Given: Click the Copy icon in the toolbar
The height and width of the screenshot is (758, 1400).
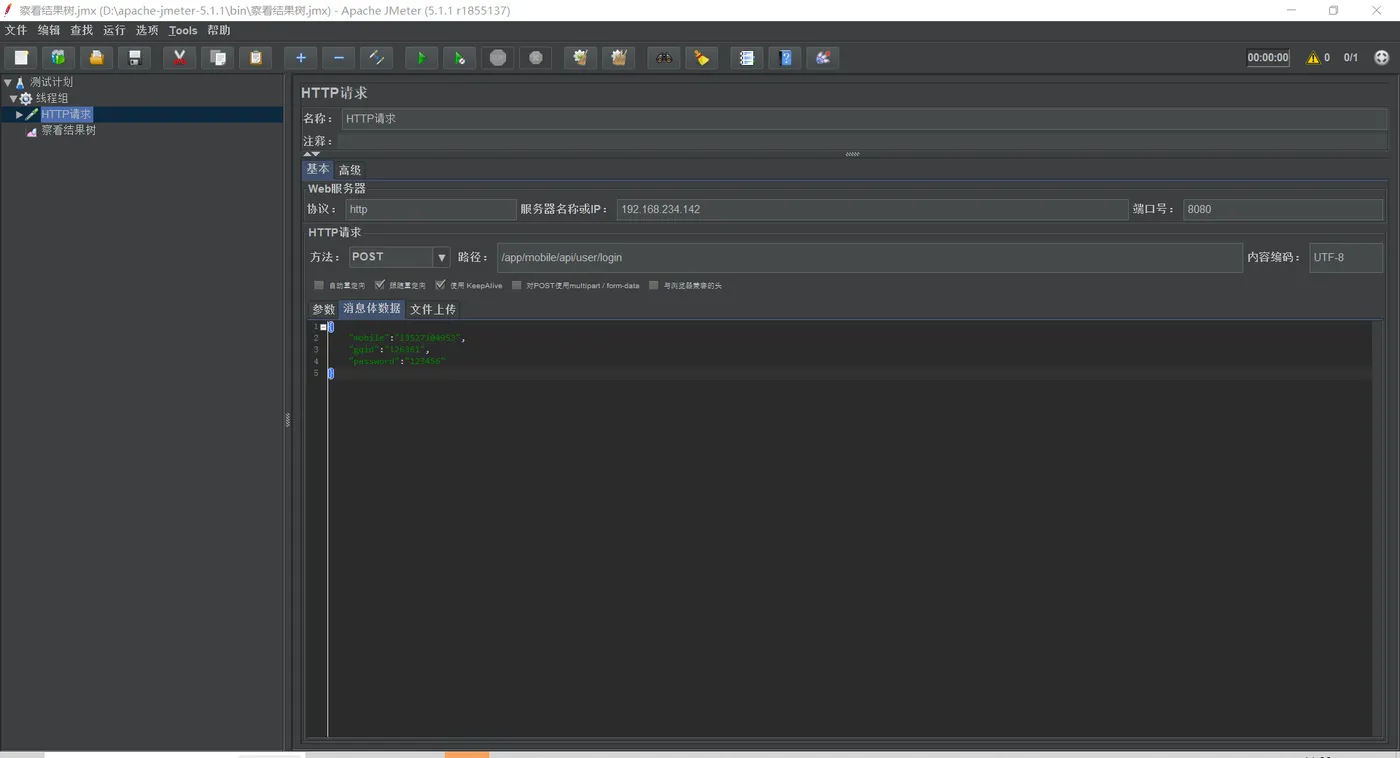Looking at the screenshot, I should click(x=217, y=58).
